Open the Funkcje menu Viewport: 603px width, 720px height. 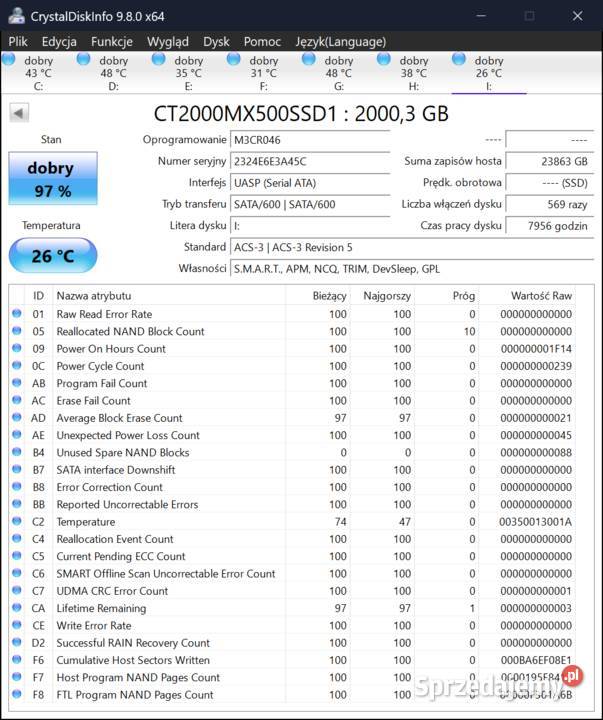[x=112, y=42]
